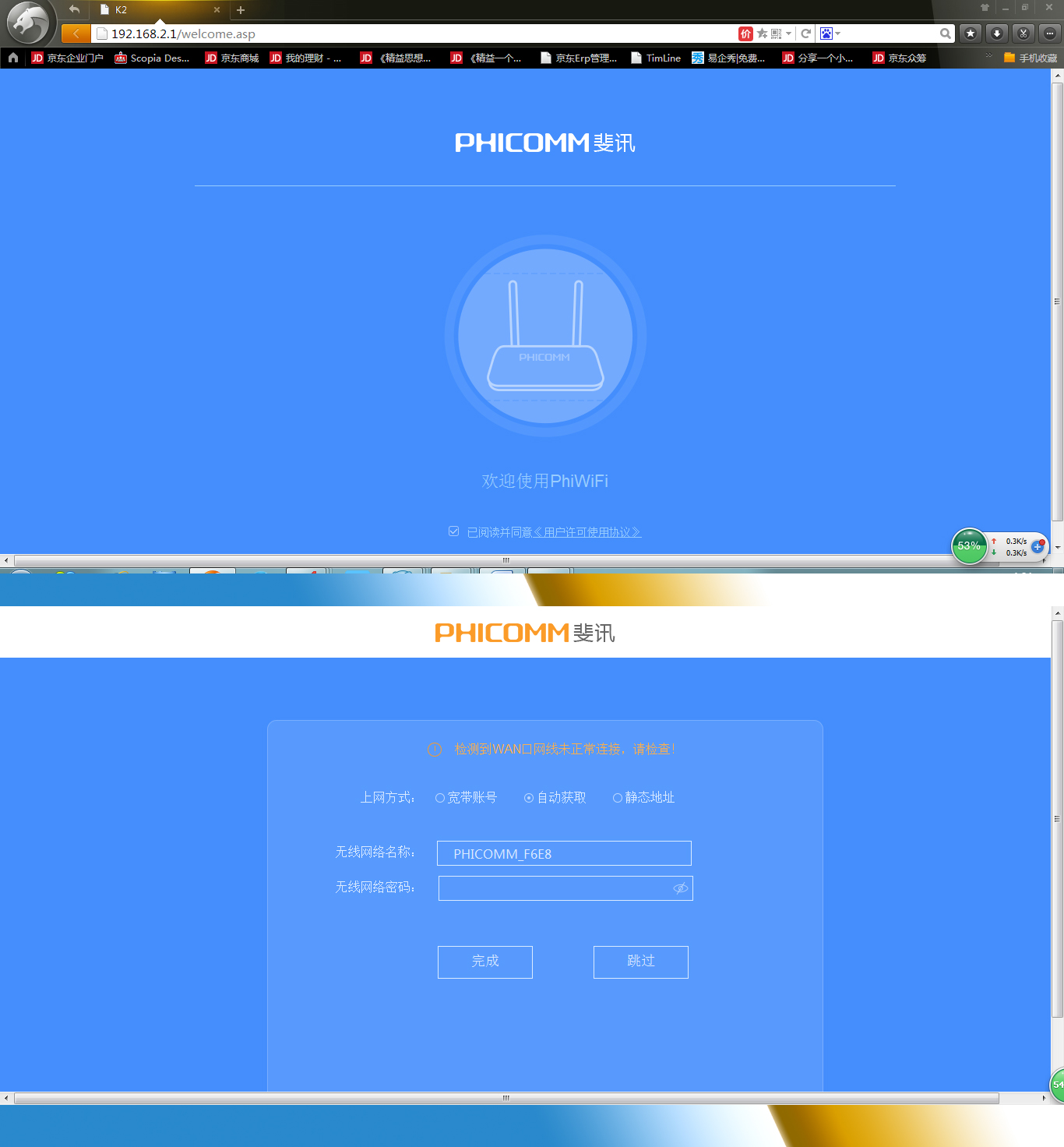The height and width of the screenshot is (1147, 1064).
Task: Click the upper page horizontal scrollbar
Action: (506, 560)
